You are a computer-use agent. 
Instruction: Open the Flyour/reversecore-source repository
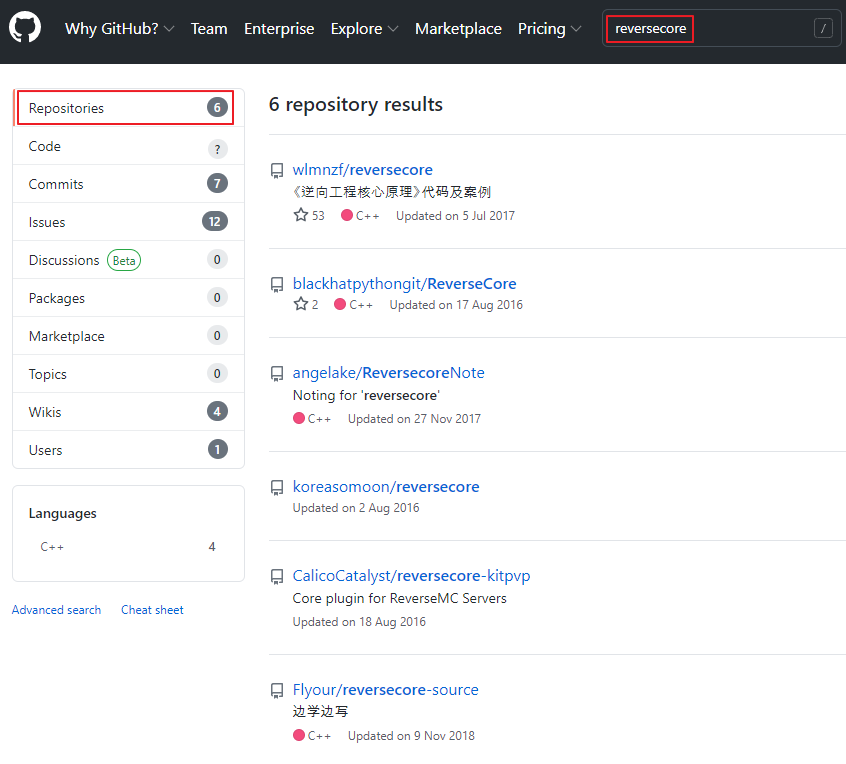click(385, 690)
